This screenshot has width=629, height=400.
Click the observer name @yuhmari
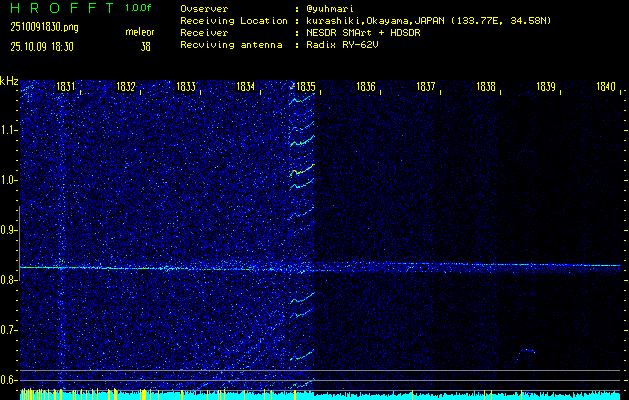(x=330, y=9)
